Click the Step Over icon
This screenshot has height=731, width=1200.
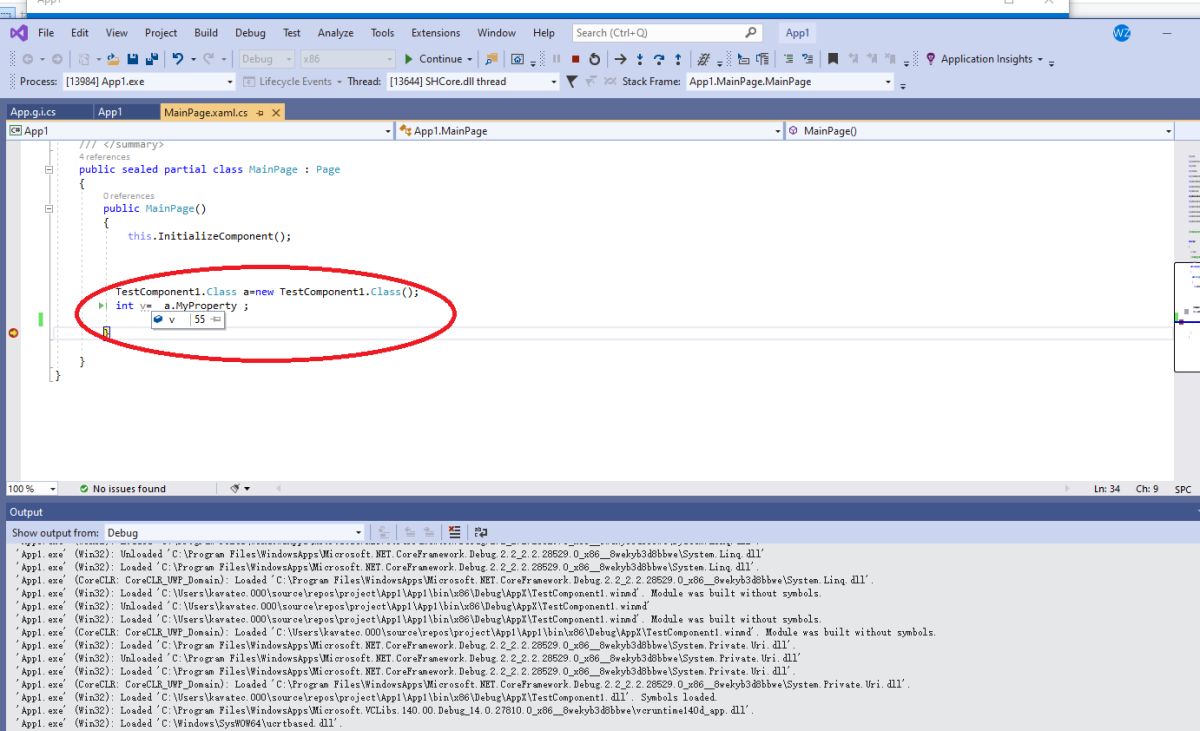(x=659, y=59)
